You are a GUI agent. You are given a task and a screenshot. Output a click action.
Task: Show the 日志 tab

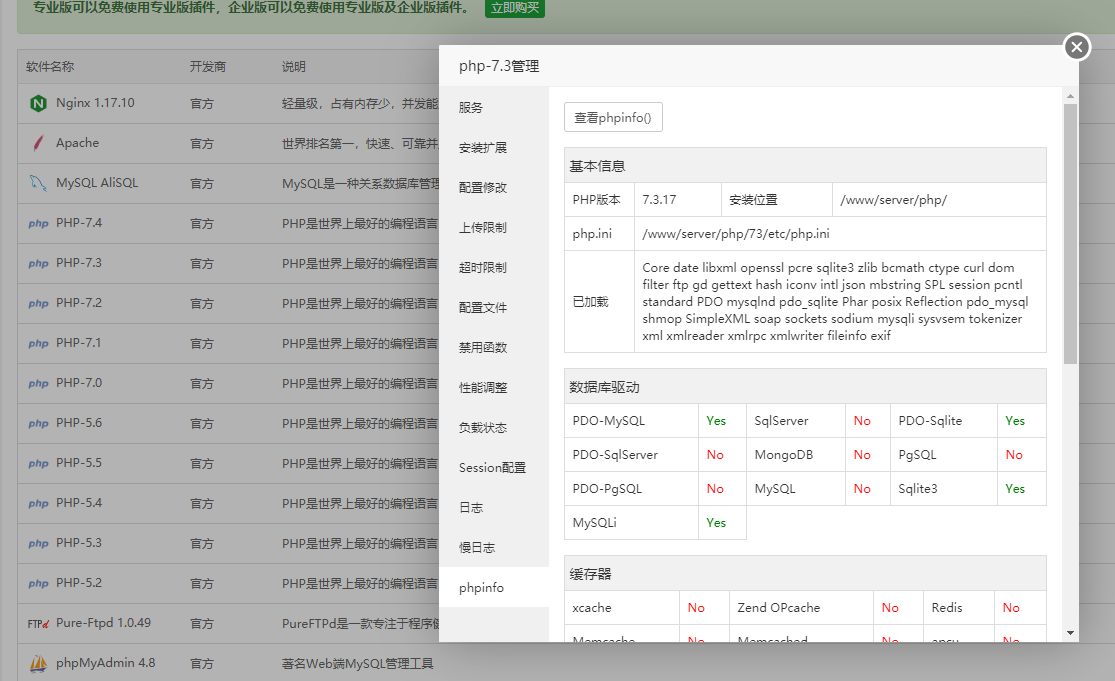click(494, 507)
